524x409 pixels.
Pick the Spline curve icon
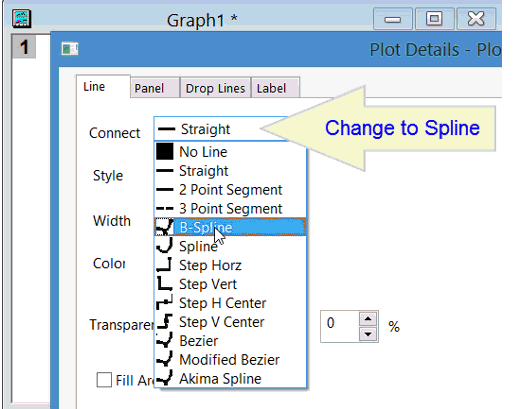[165, 246]
